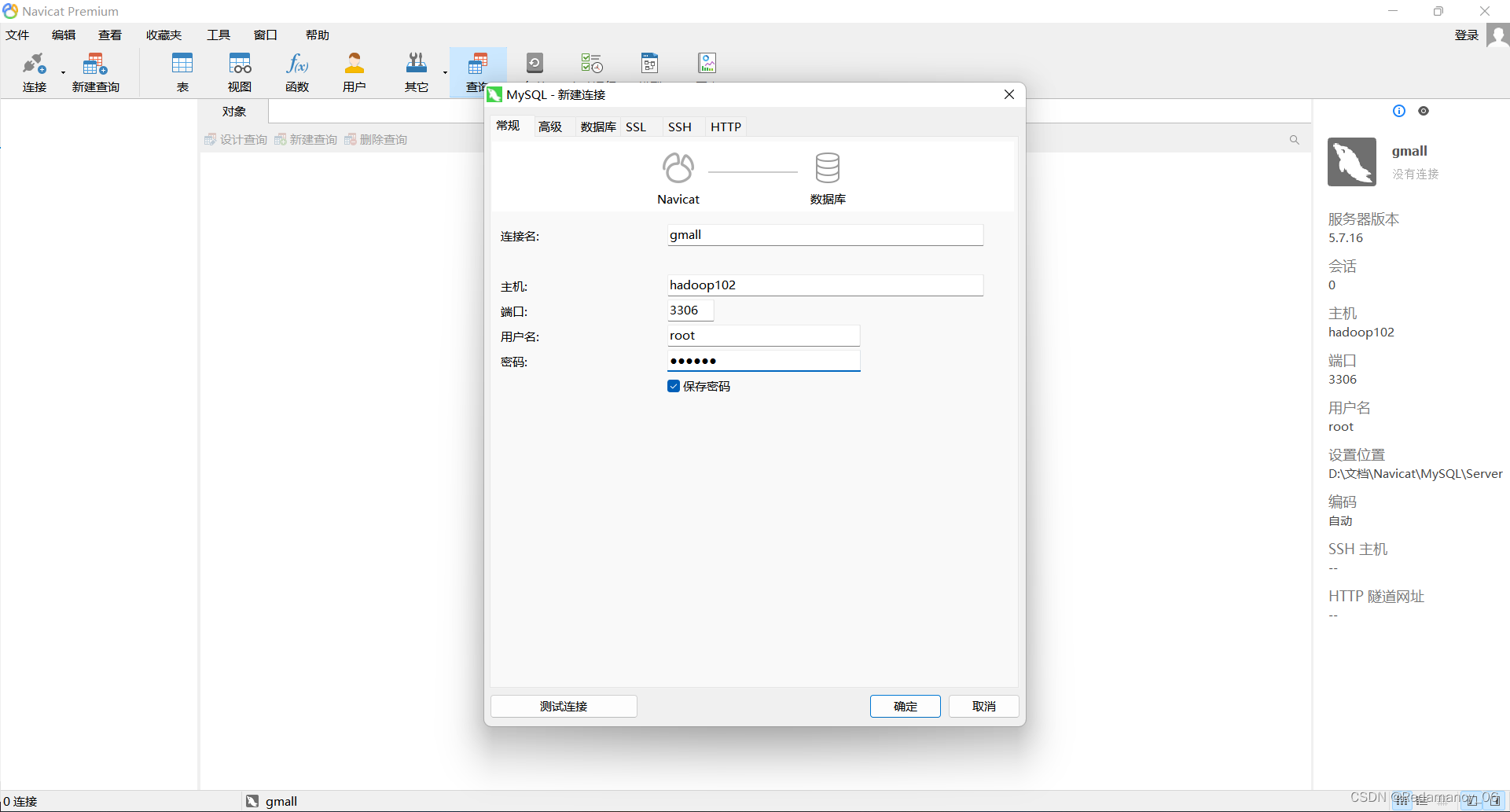
Task: Click the D:\文档\Navicat\MySQL\Server settings path
Action: click(1416, 474)
